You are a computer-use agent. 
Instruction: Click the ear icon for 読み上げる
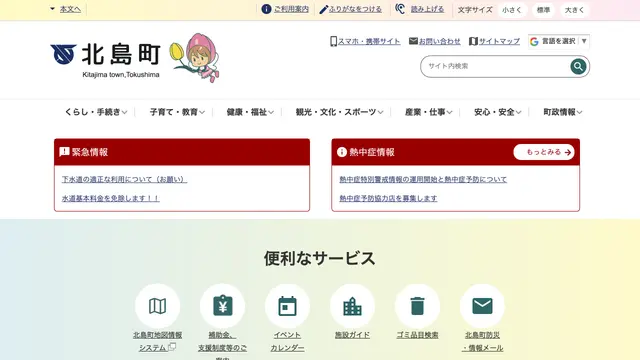click(400, 9)
